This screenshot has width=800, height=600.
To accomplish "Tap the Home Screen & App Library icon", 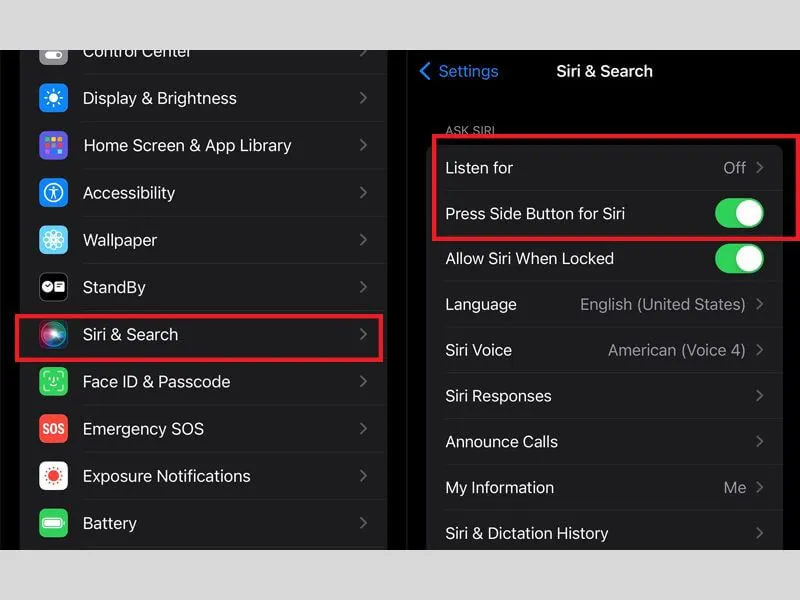I will (54, 145).
